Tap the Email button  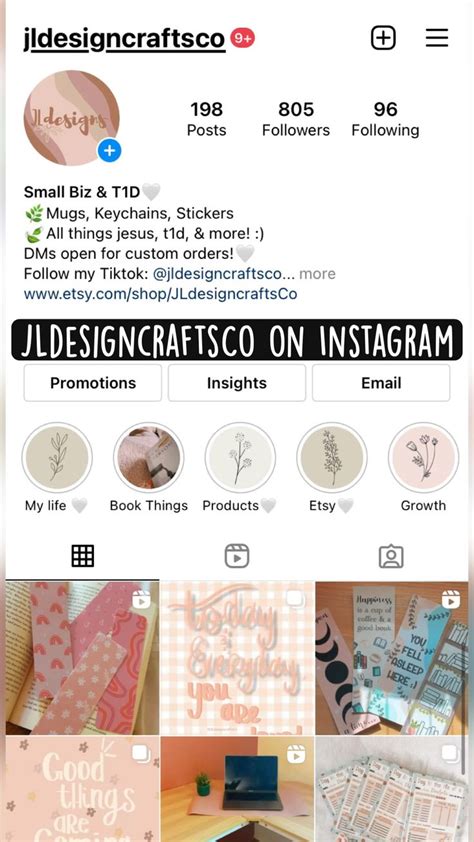coord(381,383)
